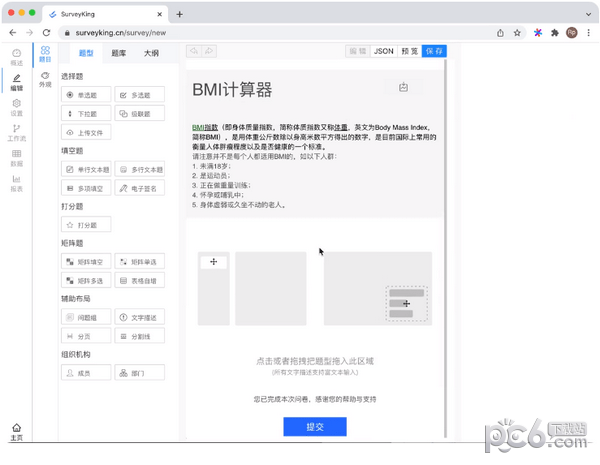Click the undo arrow in editor toolbar
The height and width of the screenshot is (465, 600).
[194, 51]
